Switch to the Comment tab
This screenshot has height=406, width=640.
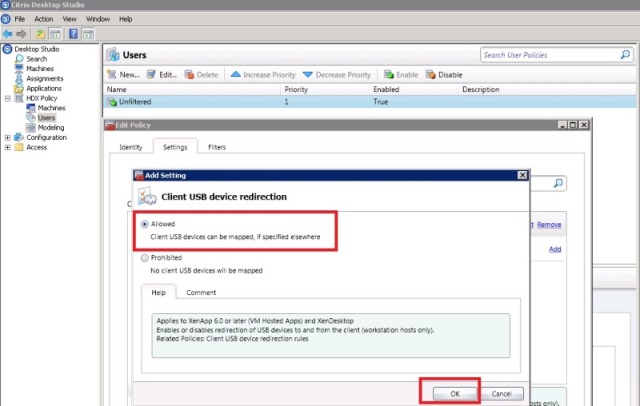point(200,292)
